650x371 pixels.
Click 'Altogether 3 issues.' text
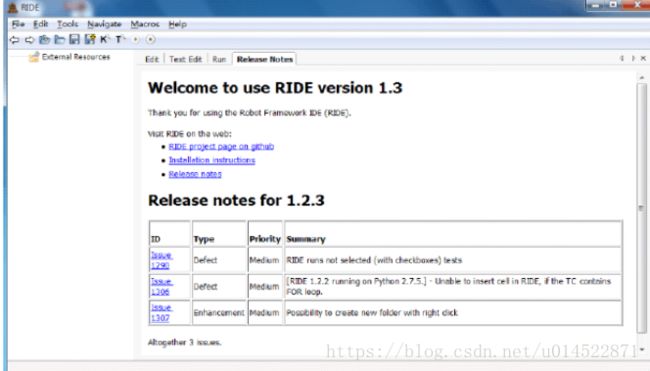click(x=184, y=342)
